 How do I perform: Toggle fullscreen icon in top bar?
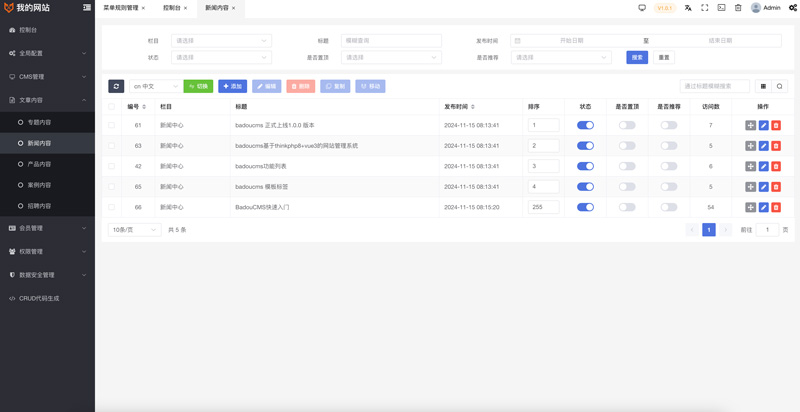click(x=705, y=8)
